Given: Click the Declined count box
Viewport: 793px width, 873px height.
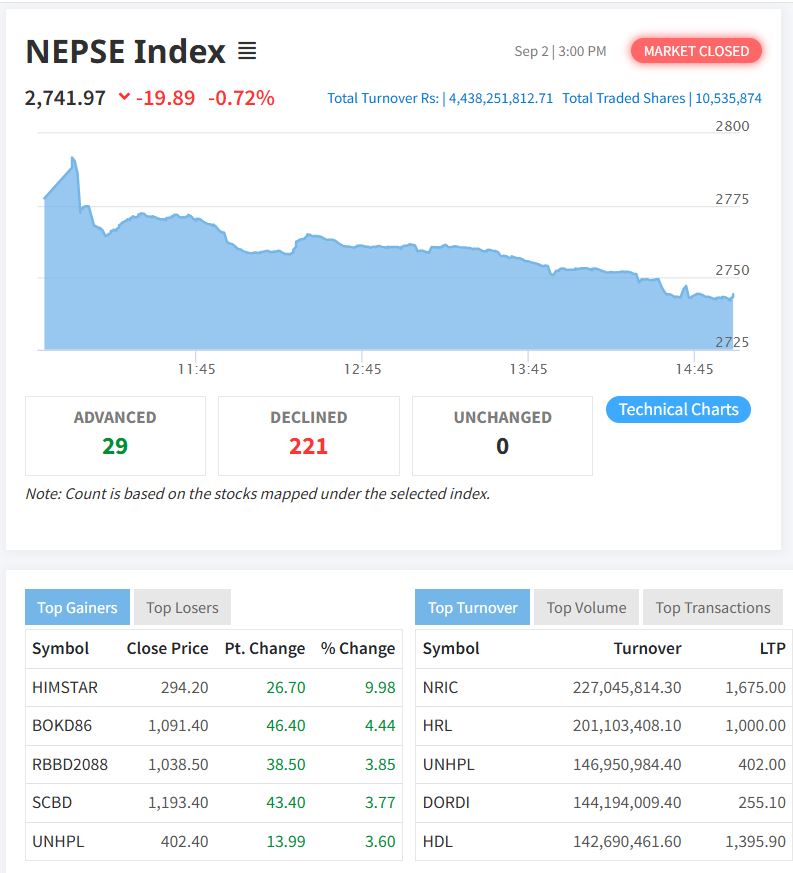Looking at the screenshot, I should (x=308, y=435).
